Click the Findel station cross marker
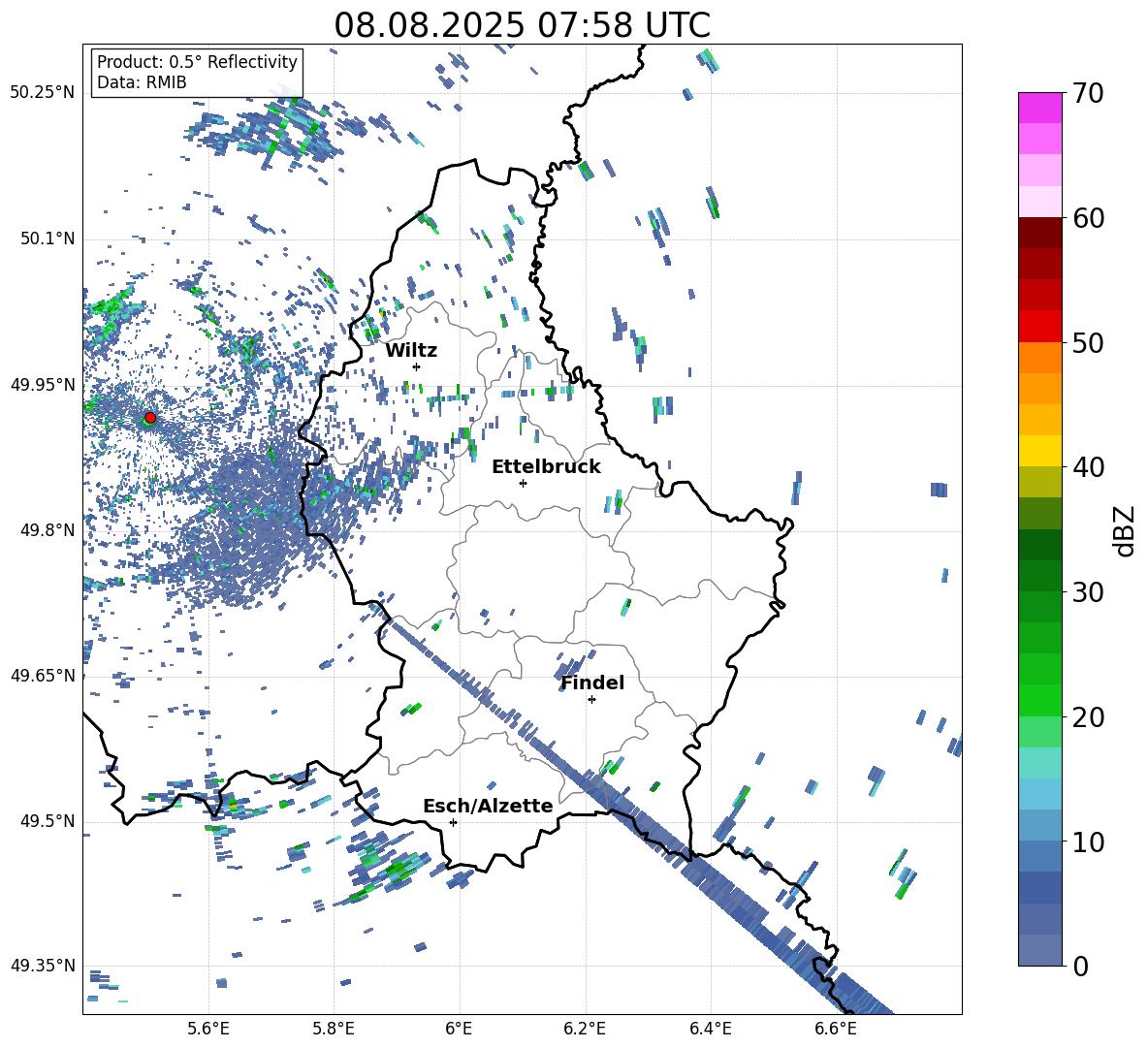This screenshot has width=1148, height=1048. 591,700
